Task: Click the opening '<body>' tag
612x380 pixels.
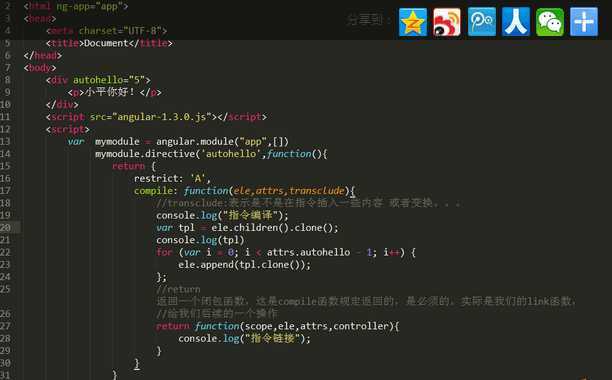Action: (x=39, y=67)
